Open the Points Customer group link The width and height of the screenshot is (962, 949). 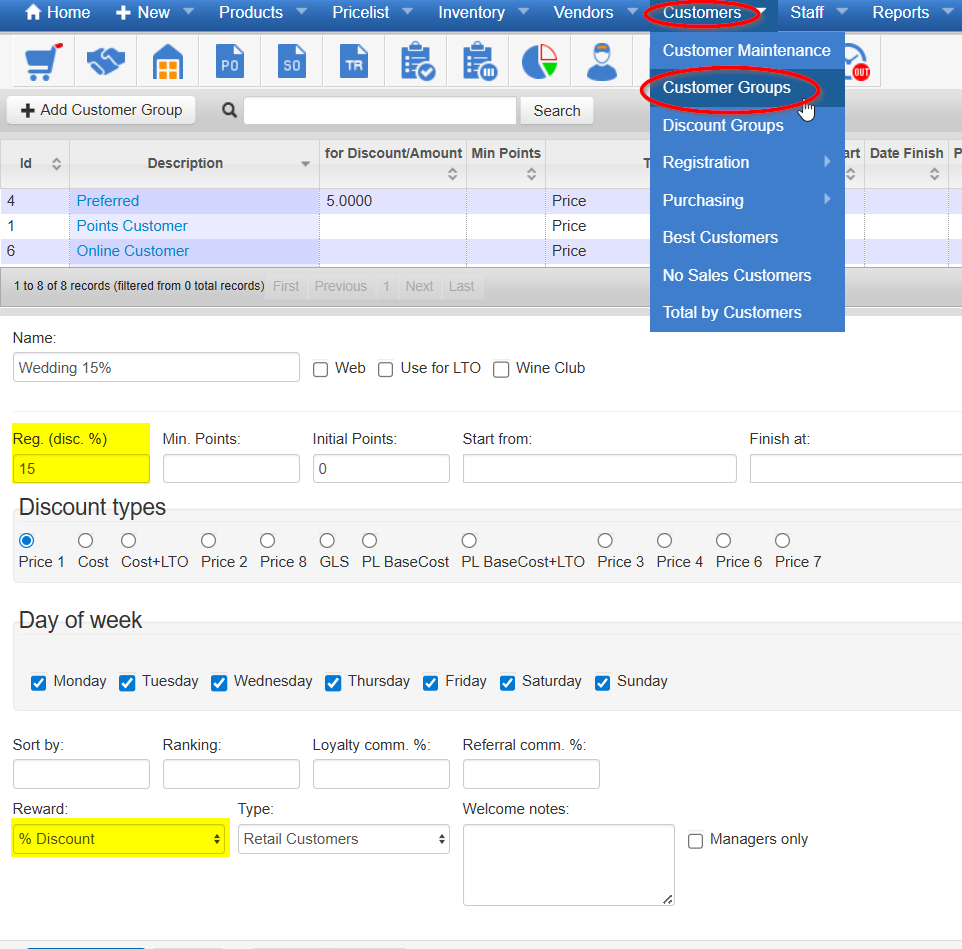[x=132, y=226]
